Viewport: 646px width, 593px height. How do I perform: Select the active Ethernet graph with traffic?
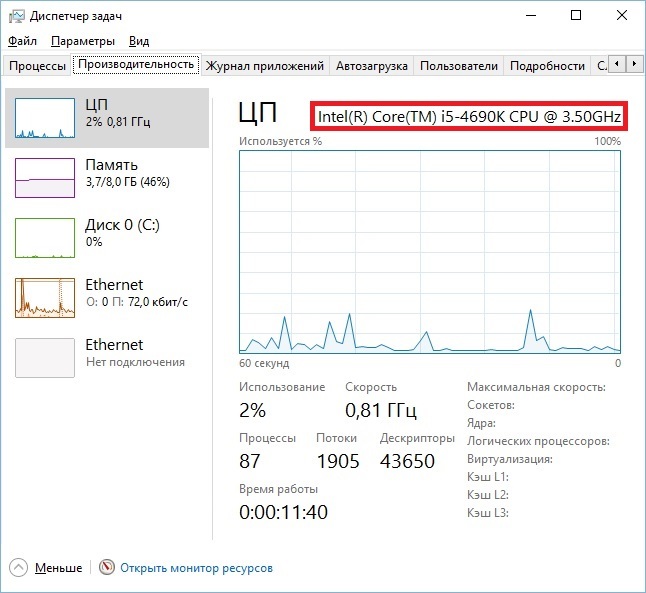click(x=45, y=298)
